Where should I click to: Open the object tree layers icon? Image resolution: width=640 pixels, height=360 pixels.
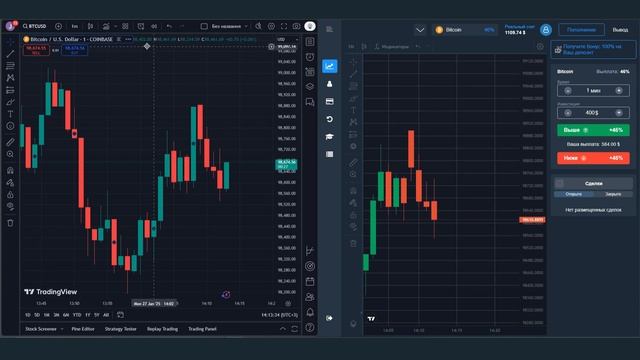[310, 87]
